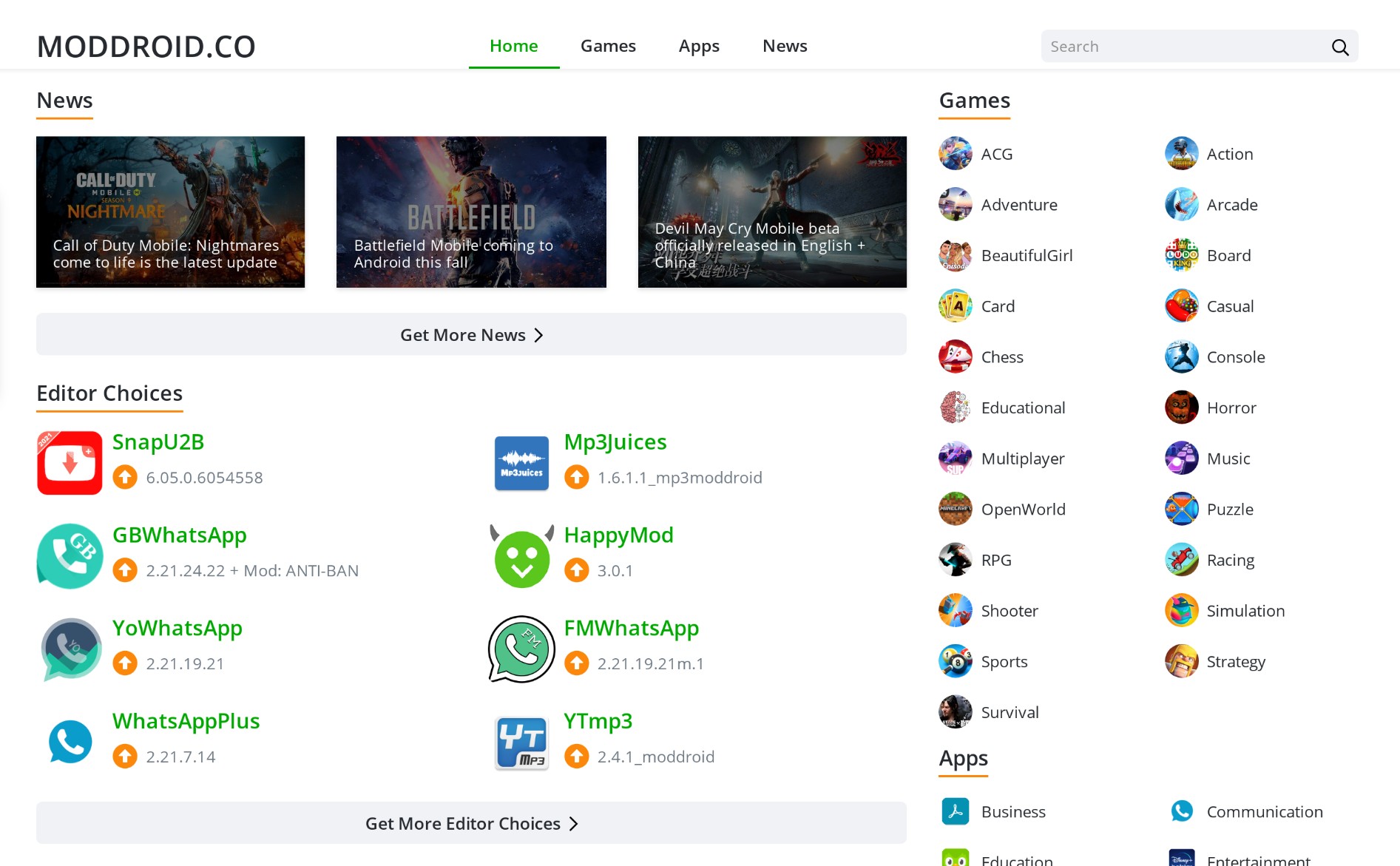Click the WhatsAppPlus title text
1400x866 pixels.
click(186, 721)
